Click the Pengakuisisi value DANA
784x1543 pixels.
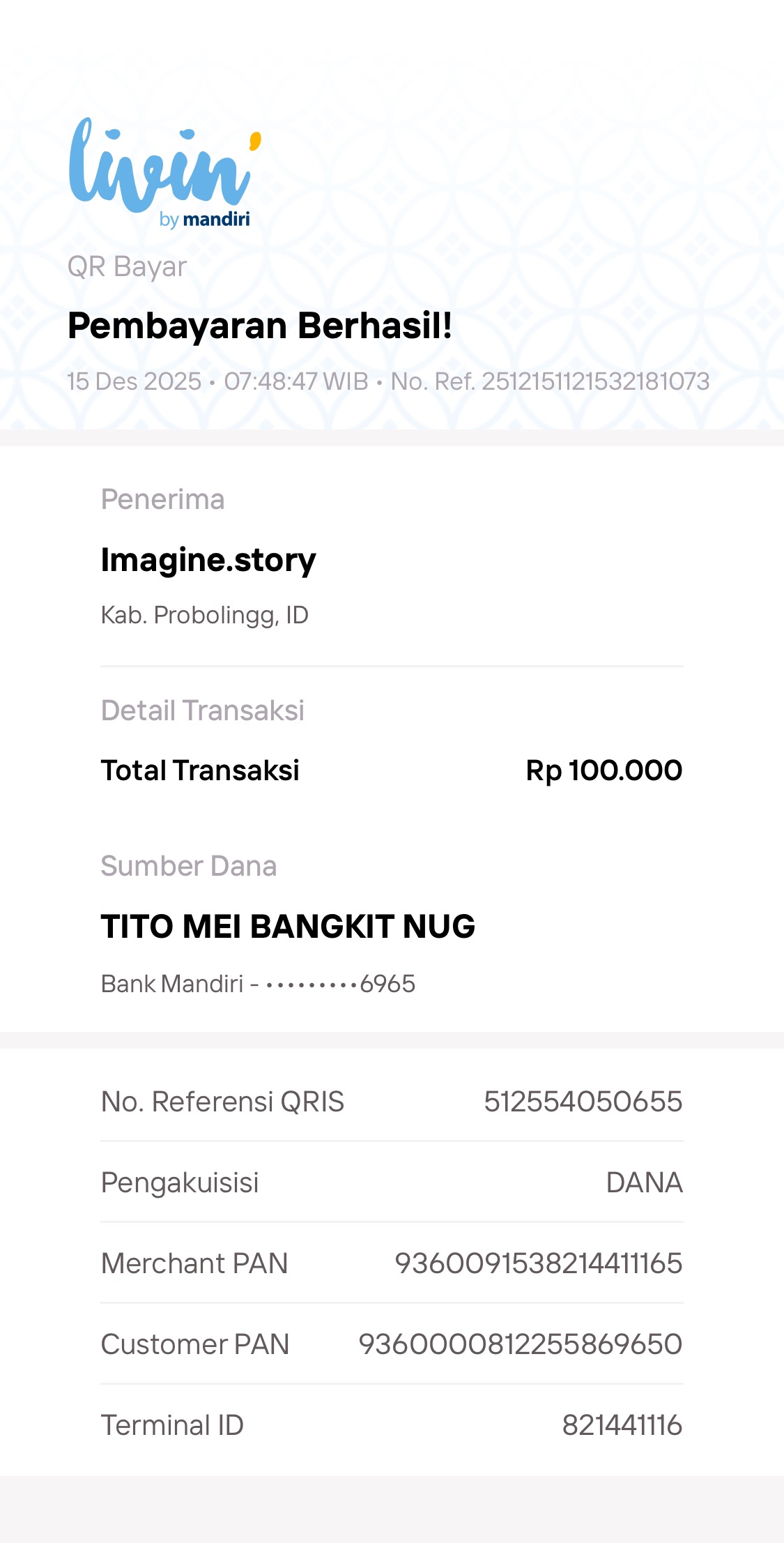(644, 1183)
